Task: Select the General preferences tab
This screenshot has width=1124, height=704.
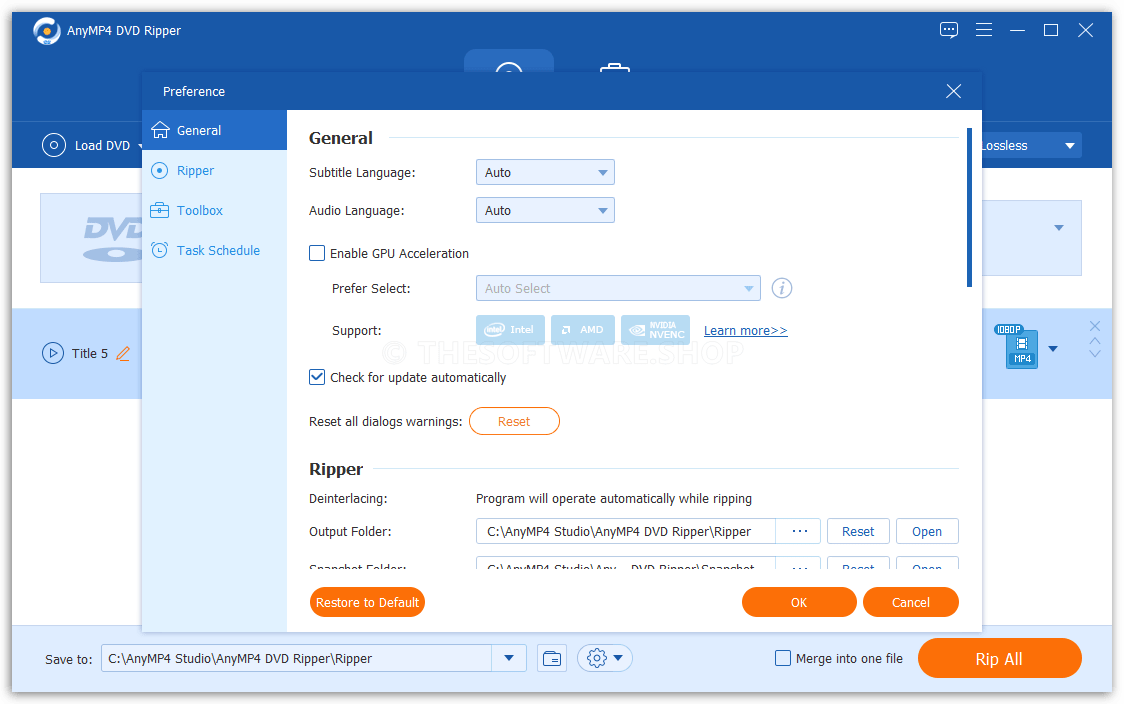Action: coord(214,130)
